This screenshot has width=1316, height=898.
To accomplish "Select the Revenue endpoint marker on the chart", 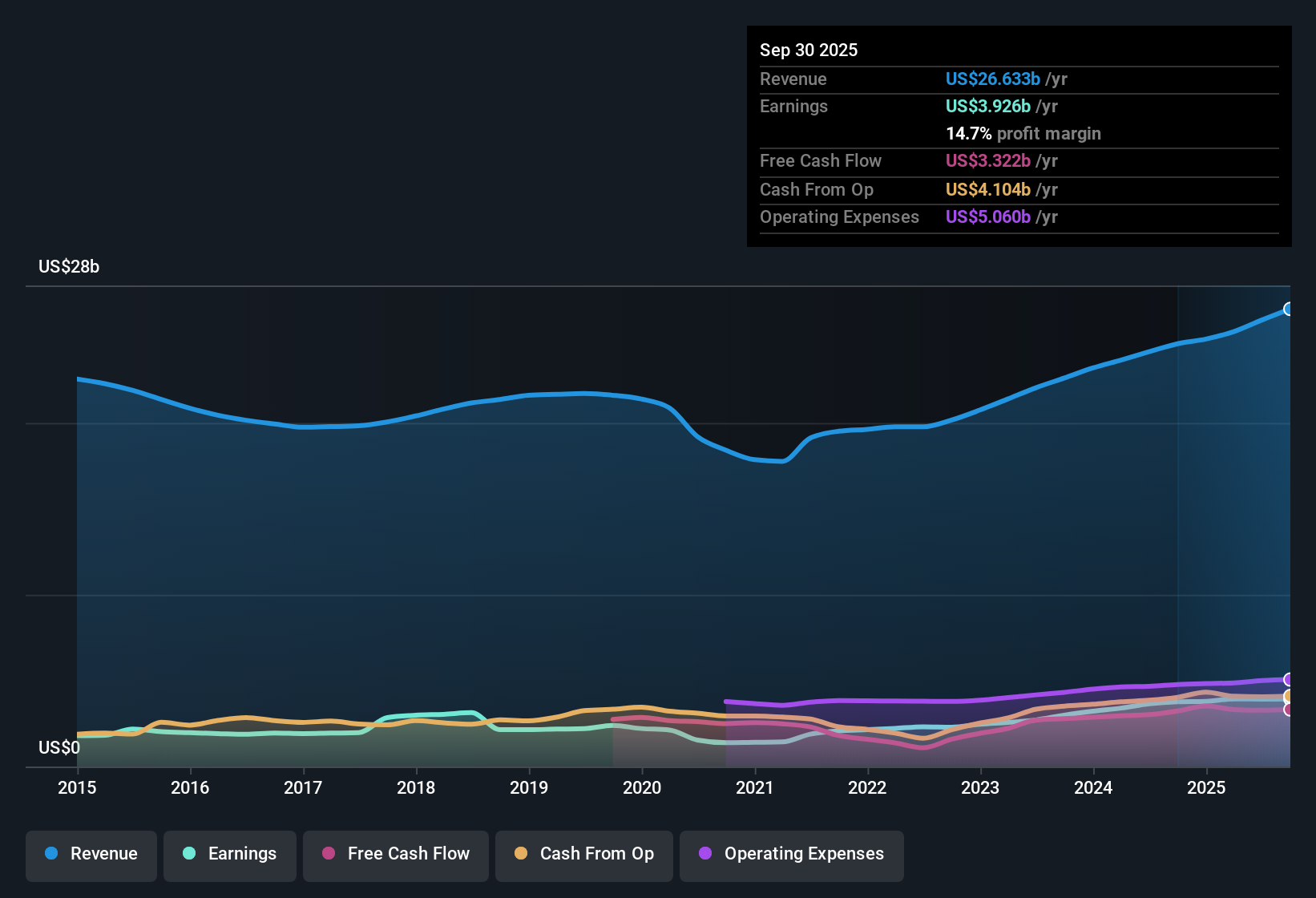I will [1289, 308].
